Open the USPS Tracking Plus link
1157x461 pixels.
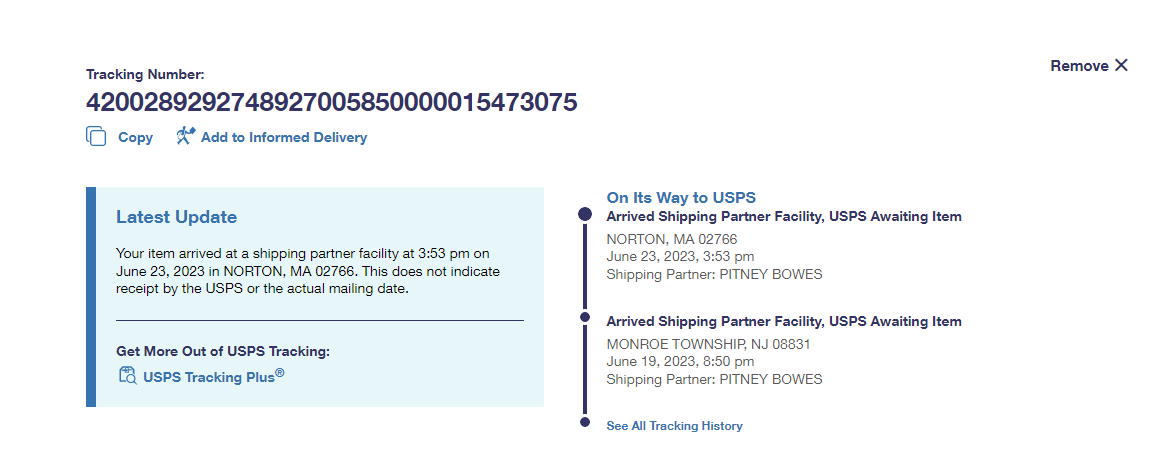(x=213, y=377)
